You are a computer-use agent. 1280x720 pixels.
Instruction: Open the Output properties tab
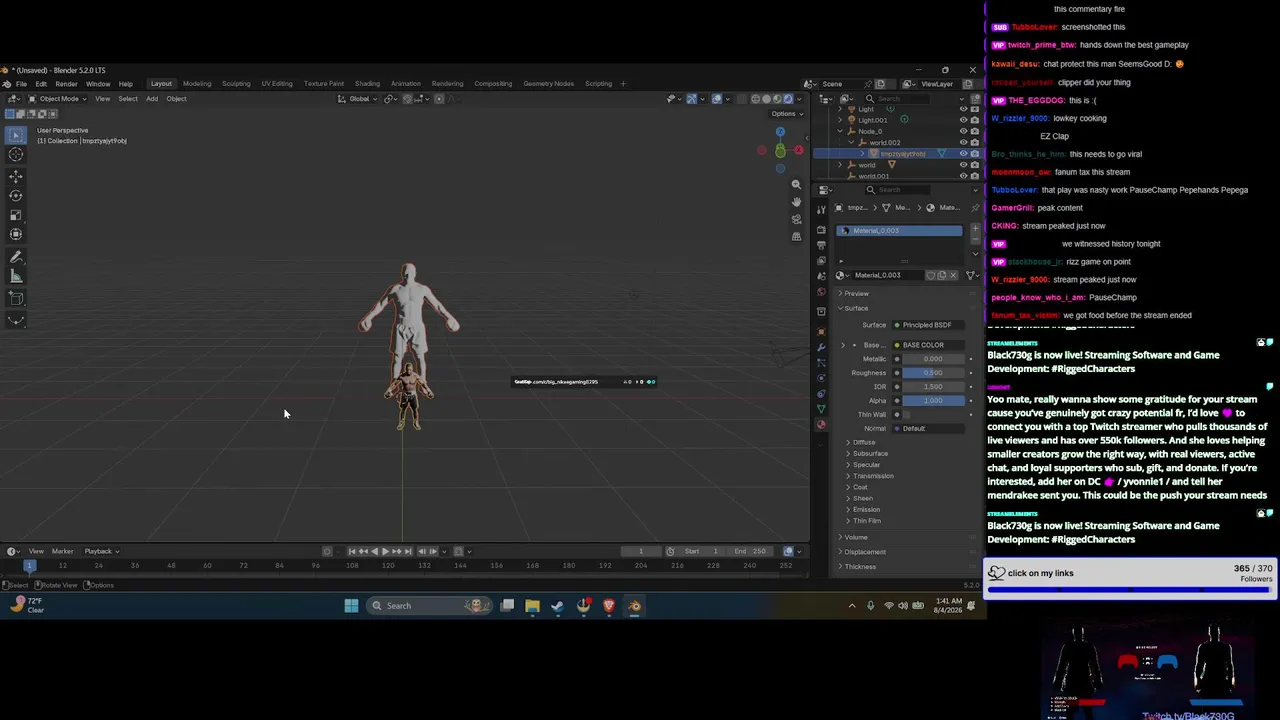(821, 246)
